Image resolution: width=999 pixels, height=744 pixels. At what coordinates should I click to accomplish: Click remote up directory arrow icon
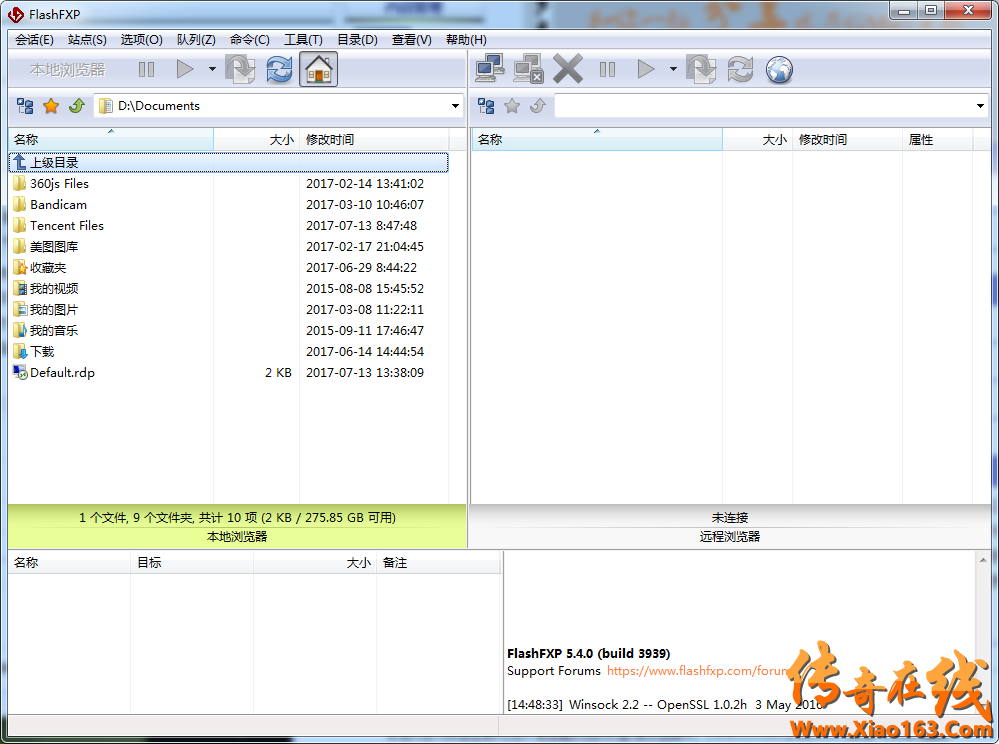point(538,106)
